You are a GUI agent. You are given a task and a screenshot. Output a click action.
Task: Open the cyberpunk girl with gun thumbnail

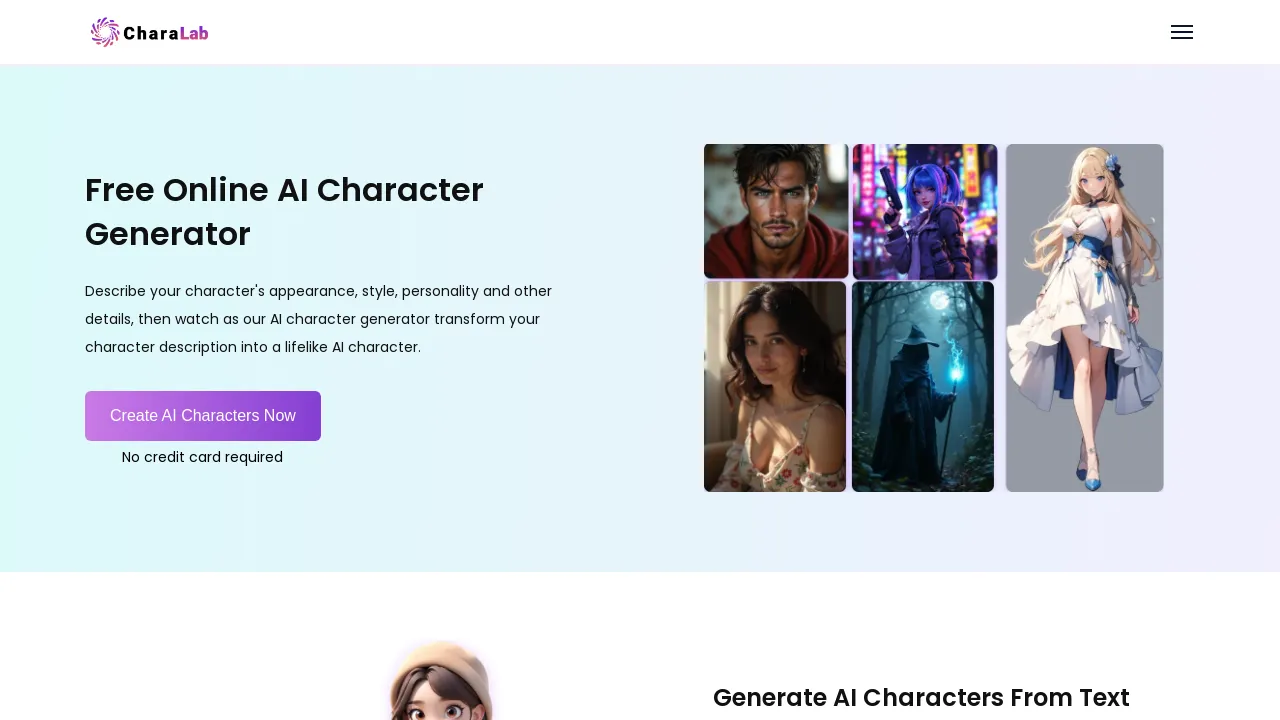pyautogui.click(x=924, y=211)
